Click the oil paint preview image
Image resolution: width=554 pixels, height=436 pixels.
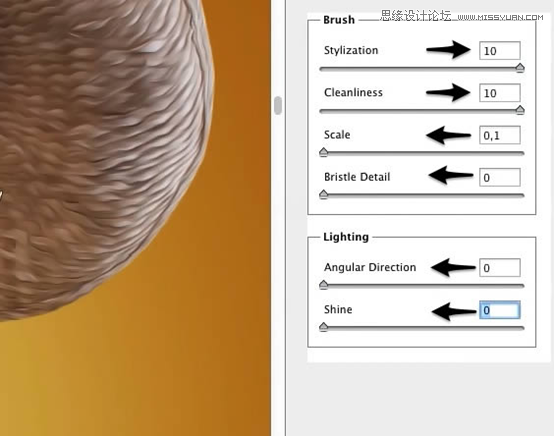click(135, 218)
